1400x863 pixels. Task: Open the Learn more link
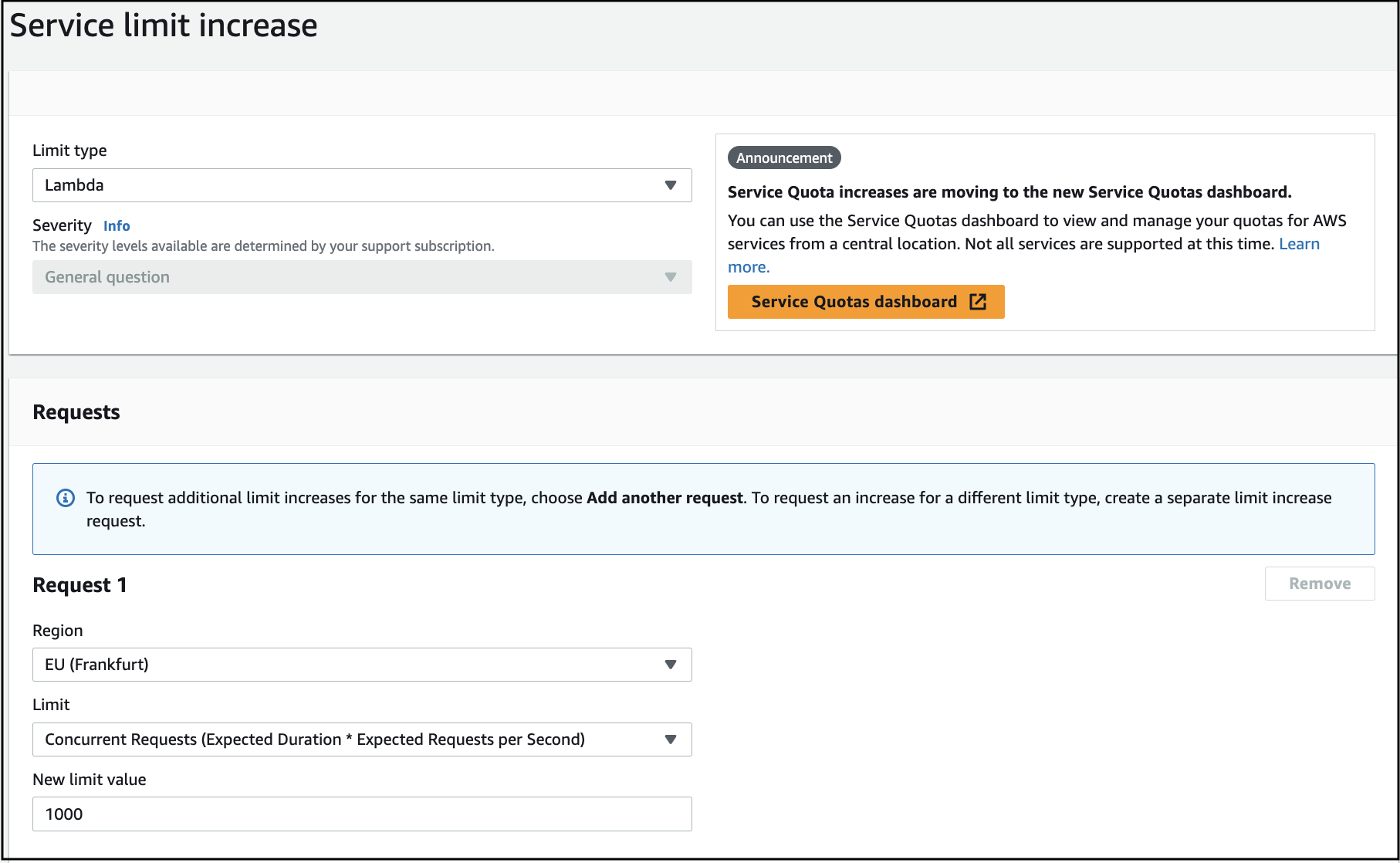pos(1298,244)
